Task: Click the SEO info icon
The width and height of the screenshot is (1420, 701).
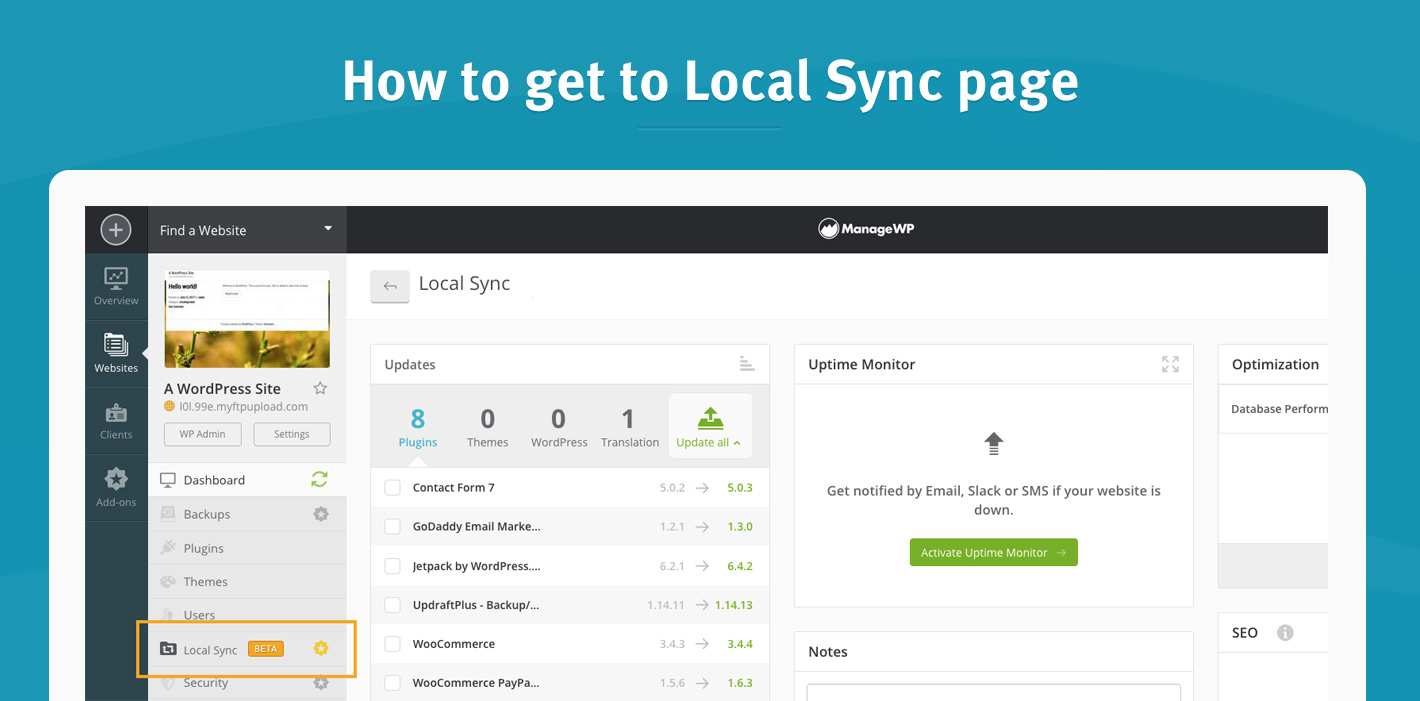Action: (x=1285, y=633)
